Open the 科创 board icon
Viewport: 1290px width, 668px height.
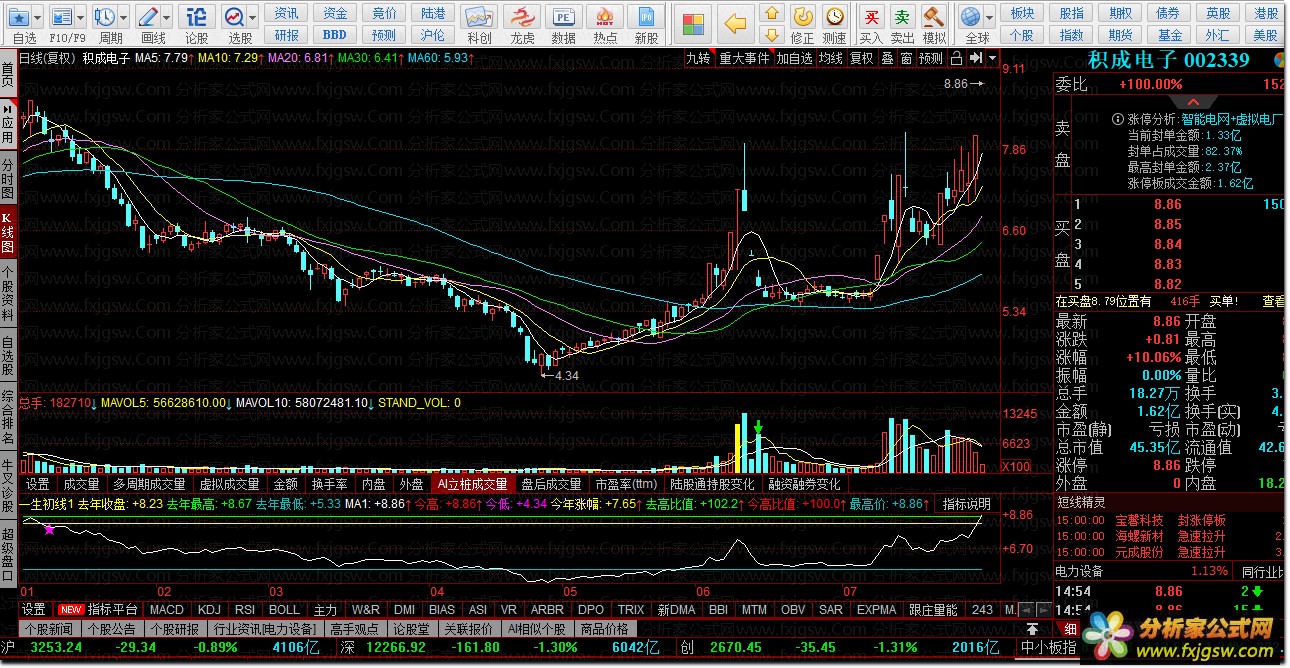pos(479,18)
